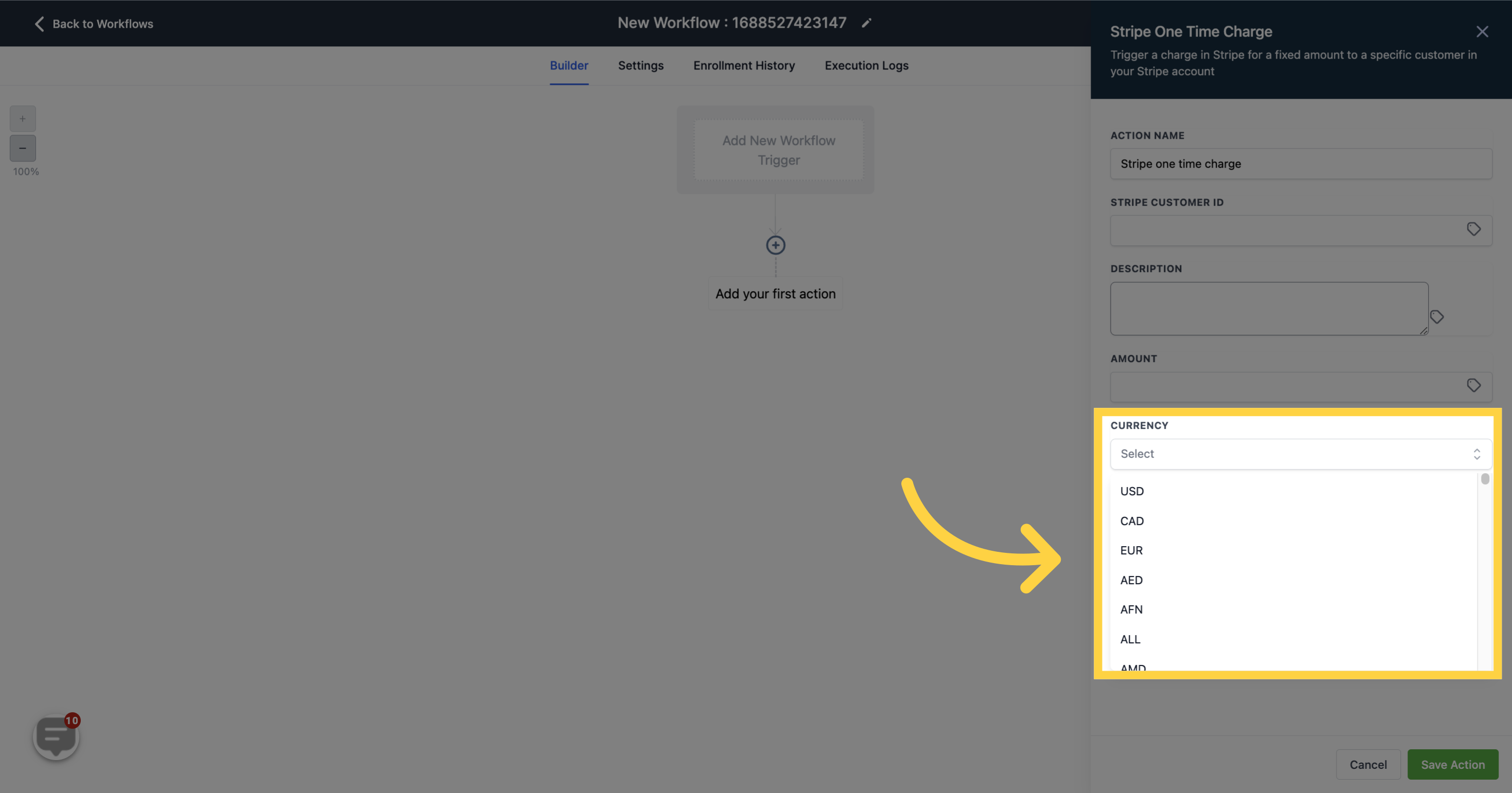Click the currency list scrollbar thumb
This screenshot has width=1512, height=793.
tap(1485, 479)
